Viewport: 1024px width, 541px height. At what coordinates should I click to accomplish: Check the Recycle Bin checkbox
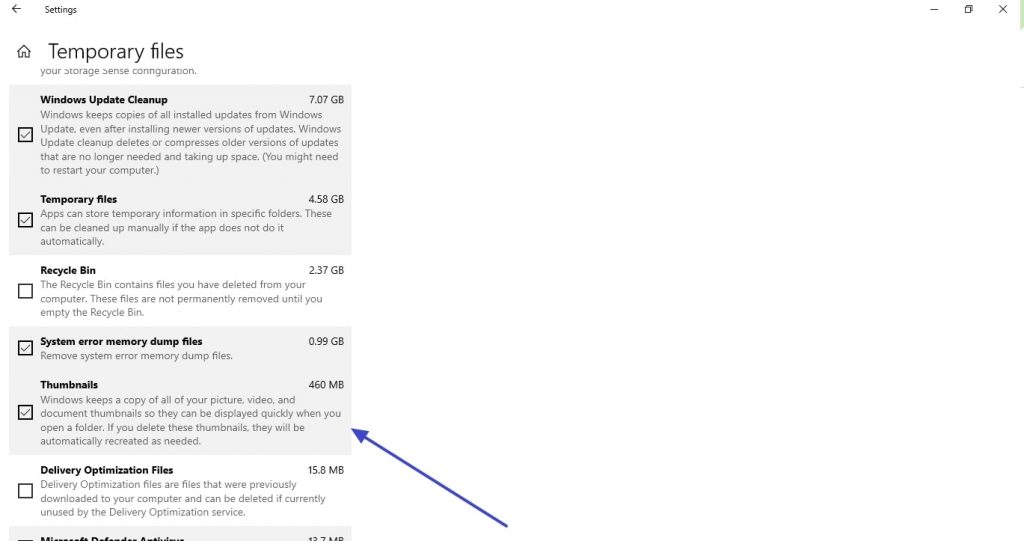tap(25, 291)
